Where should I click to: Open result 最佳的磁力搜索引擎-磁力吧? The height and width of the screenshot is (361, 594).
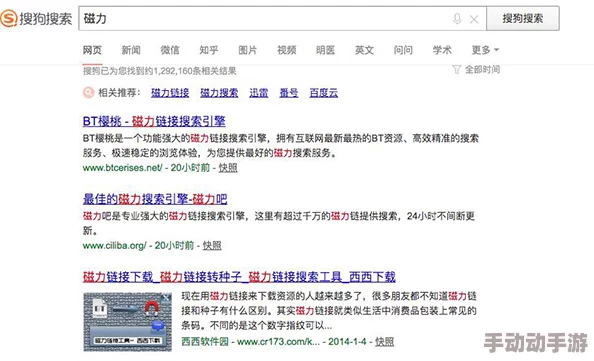pos(155,199)
